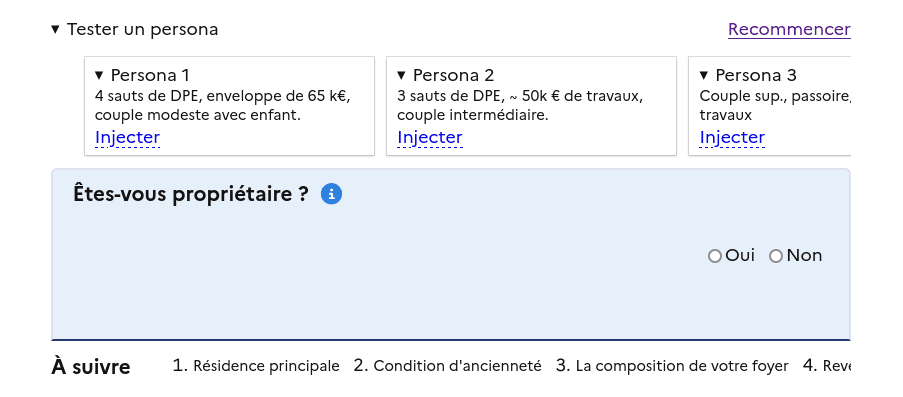Collapse the Persona 1 disclosure triangle

pyautogui.click(x=99, y=75)
